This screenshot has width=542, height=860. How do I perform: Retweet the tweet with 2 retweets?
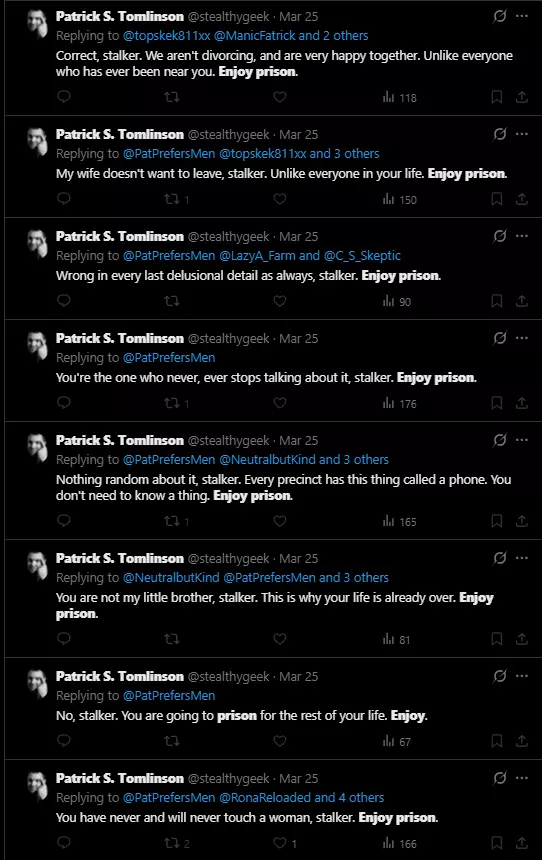point(172,843)
